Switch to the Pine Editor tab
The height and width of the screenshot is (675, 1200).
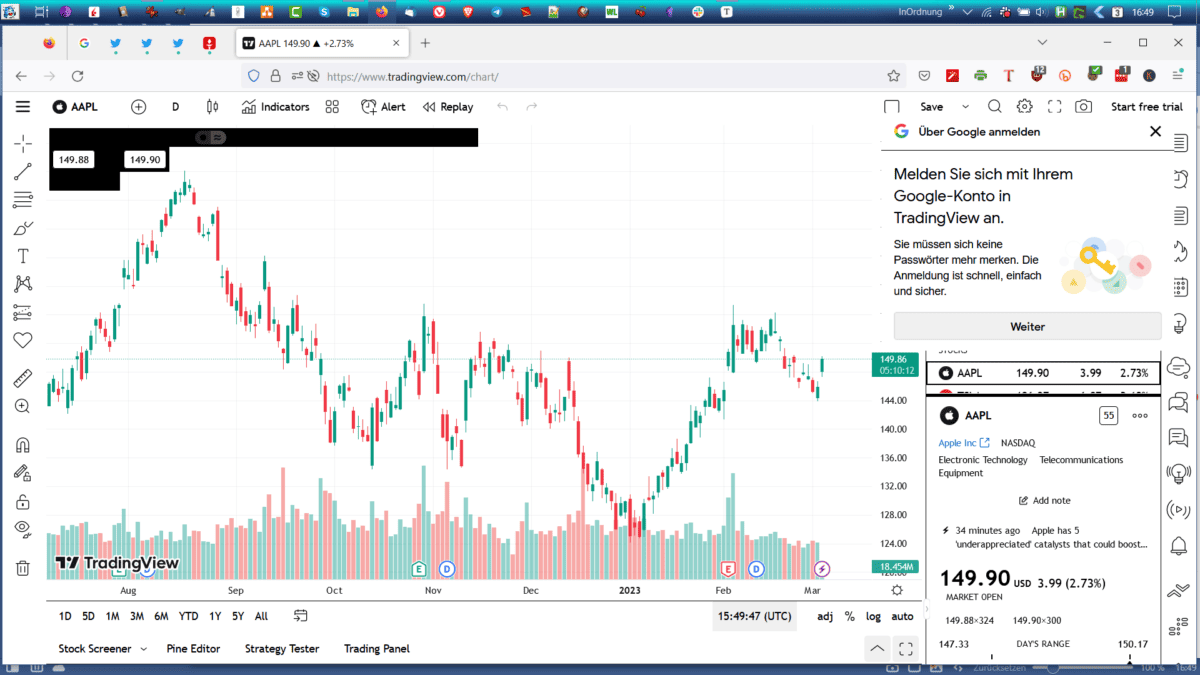[x=193, y=648]
